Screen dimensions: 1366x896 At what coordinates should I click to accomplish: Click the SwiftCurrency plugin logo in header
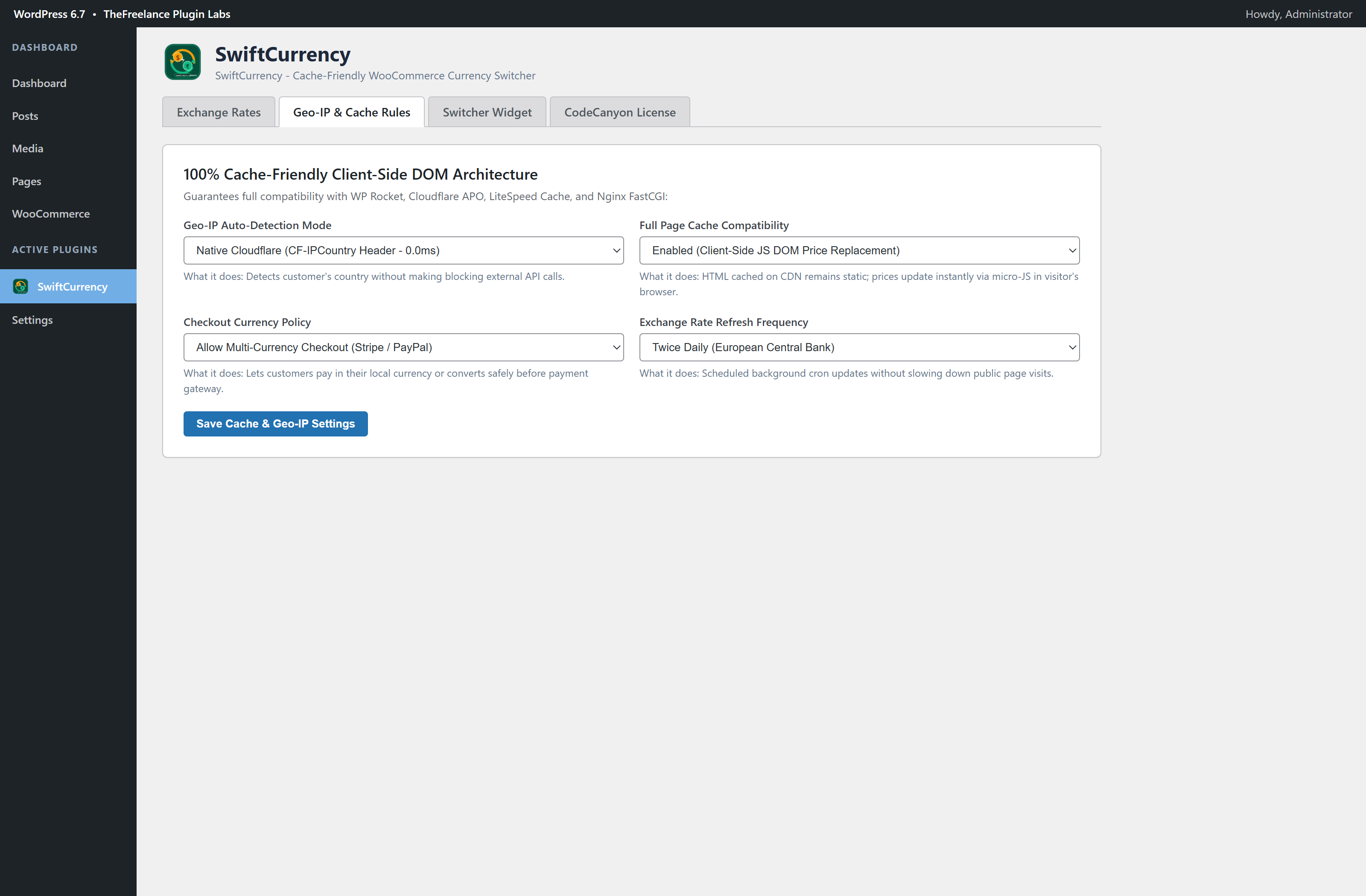pyautogui.click(x=183, y=62)
